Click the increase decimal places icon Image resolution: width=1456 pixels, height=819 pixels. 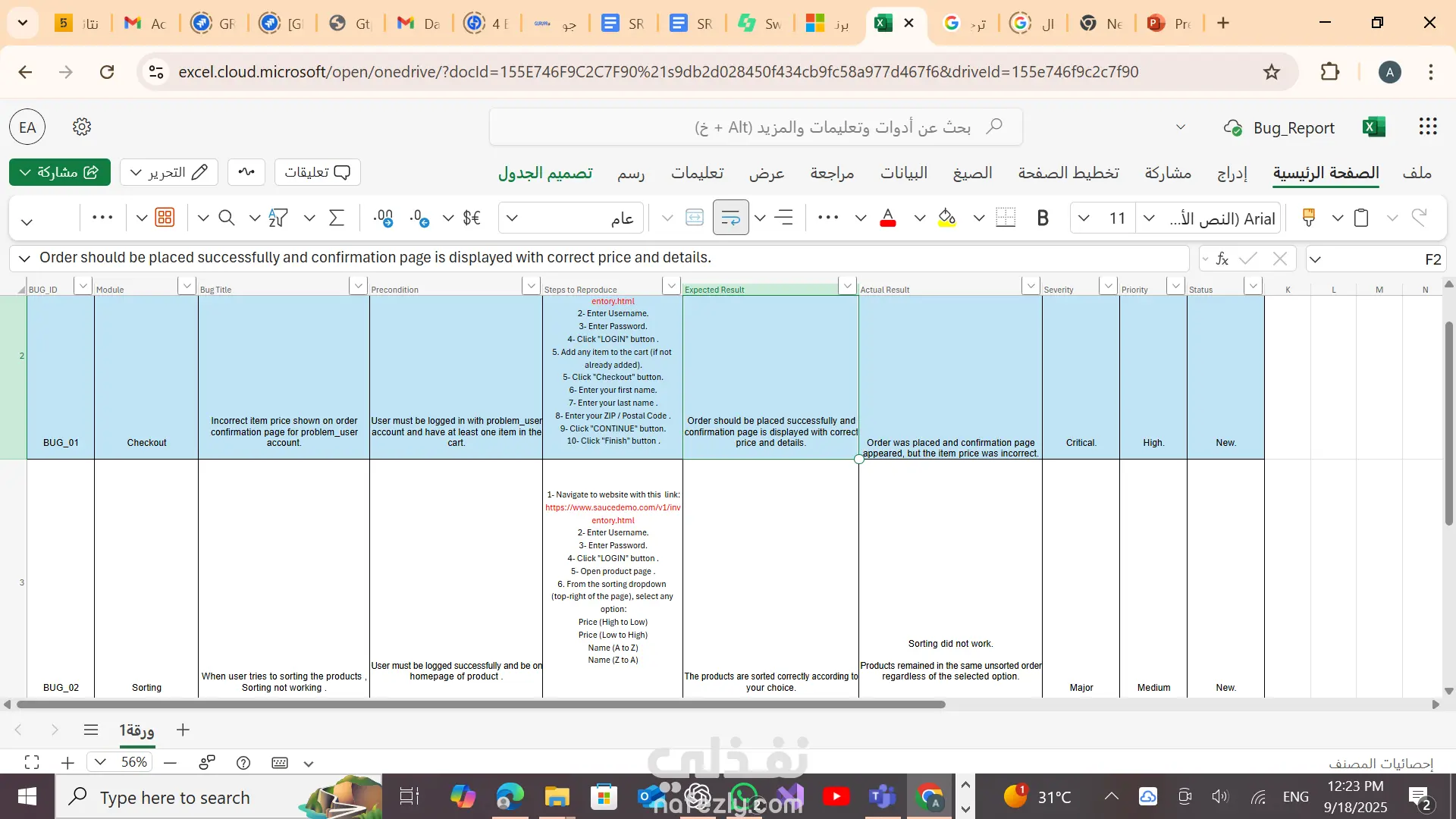(383, 218)
